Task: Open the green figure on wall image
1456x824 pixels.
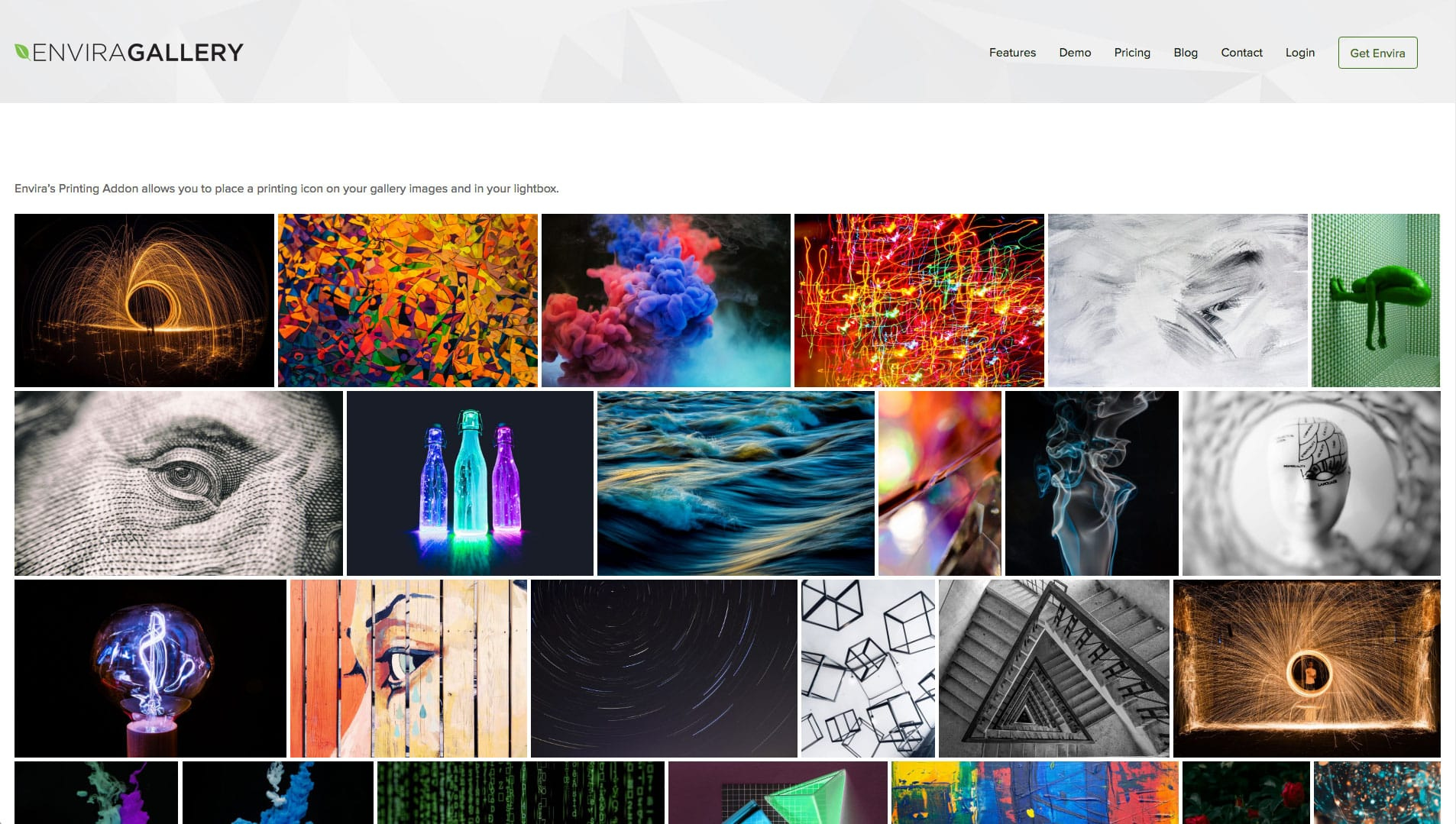Action: [1375, 300]
